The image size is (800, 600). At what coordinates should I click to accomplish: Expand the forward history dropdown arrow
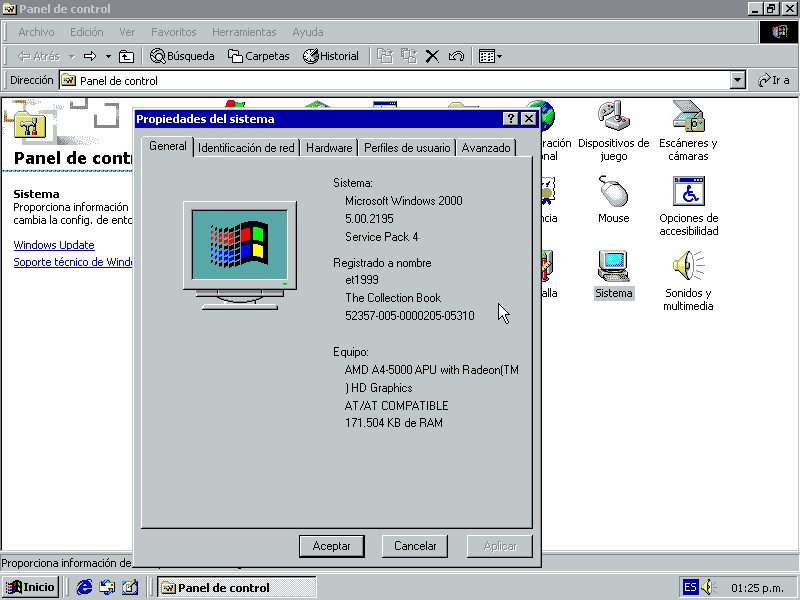(108, 56)
